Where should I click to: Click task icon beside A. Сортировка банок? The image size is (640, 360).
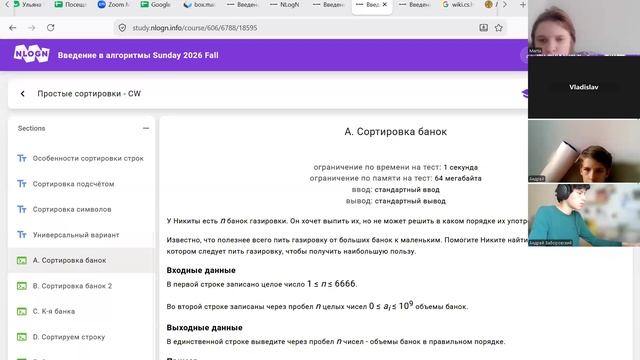click(22, 260)
